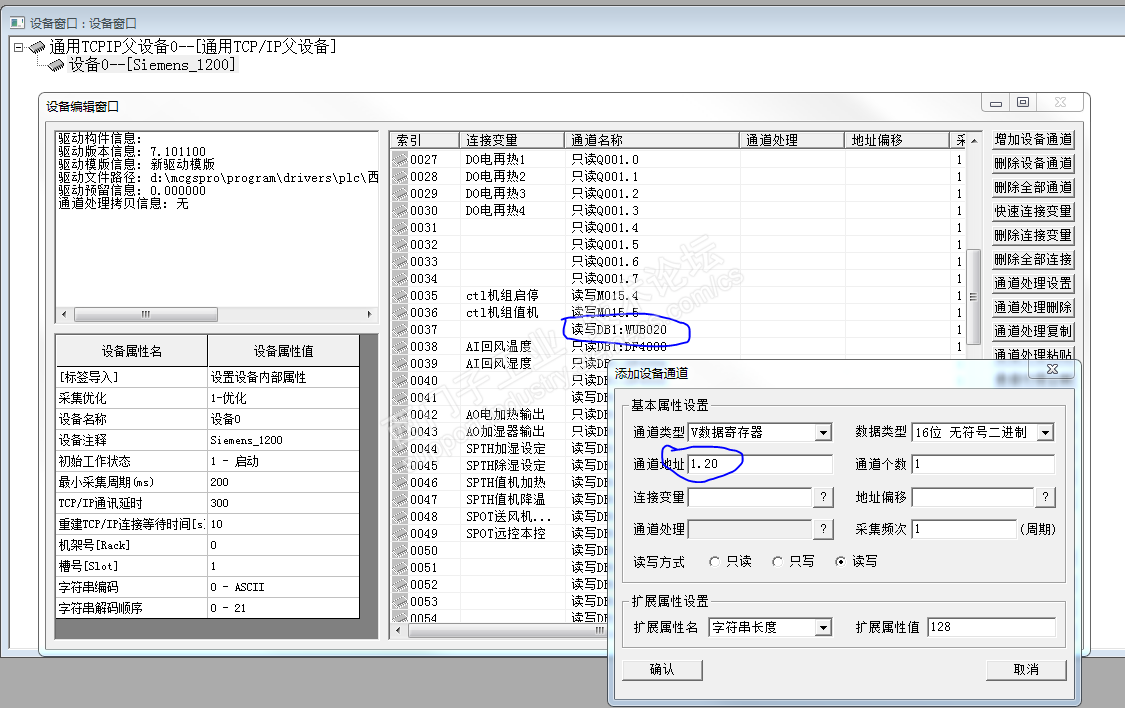This screenshot has height=708, width=1125.
Task: Click 通道处理复制 button
Action: (x=1033, y=331)
